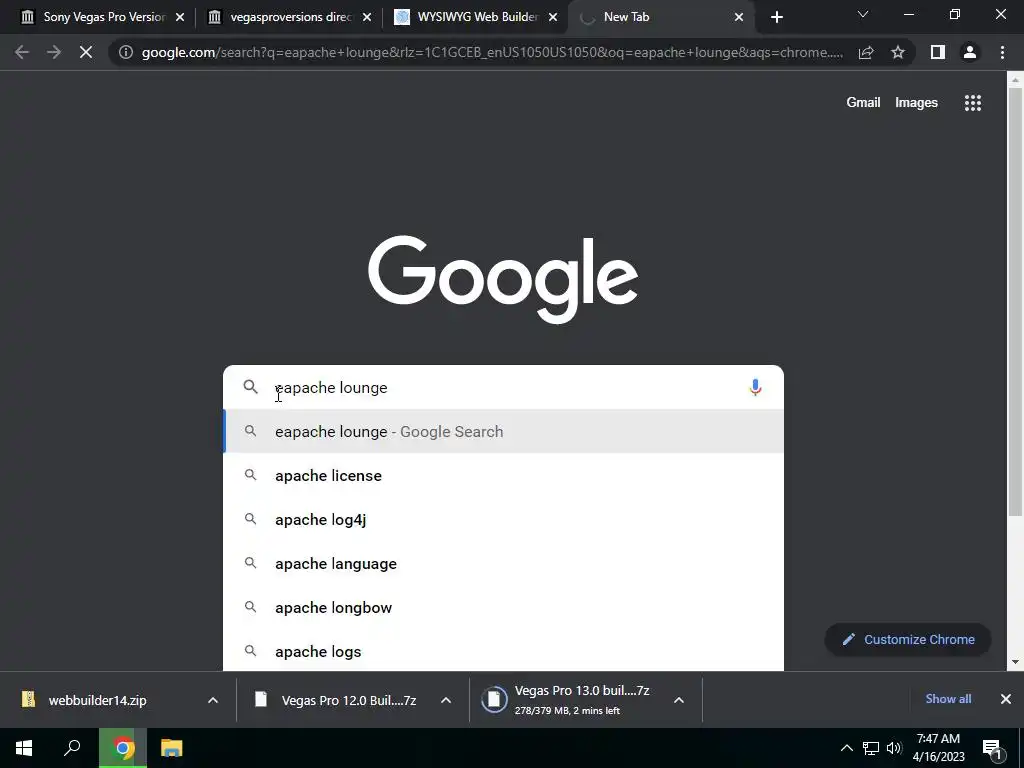Select 'eapache lounge - Google Search' suggestion
The width and height of the screenshot is (1024, 768).
504,432
